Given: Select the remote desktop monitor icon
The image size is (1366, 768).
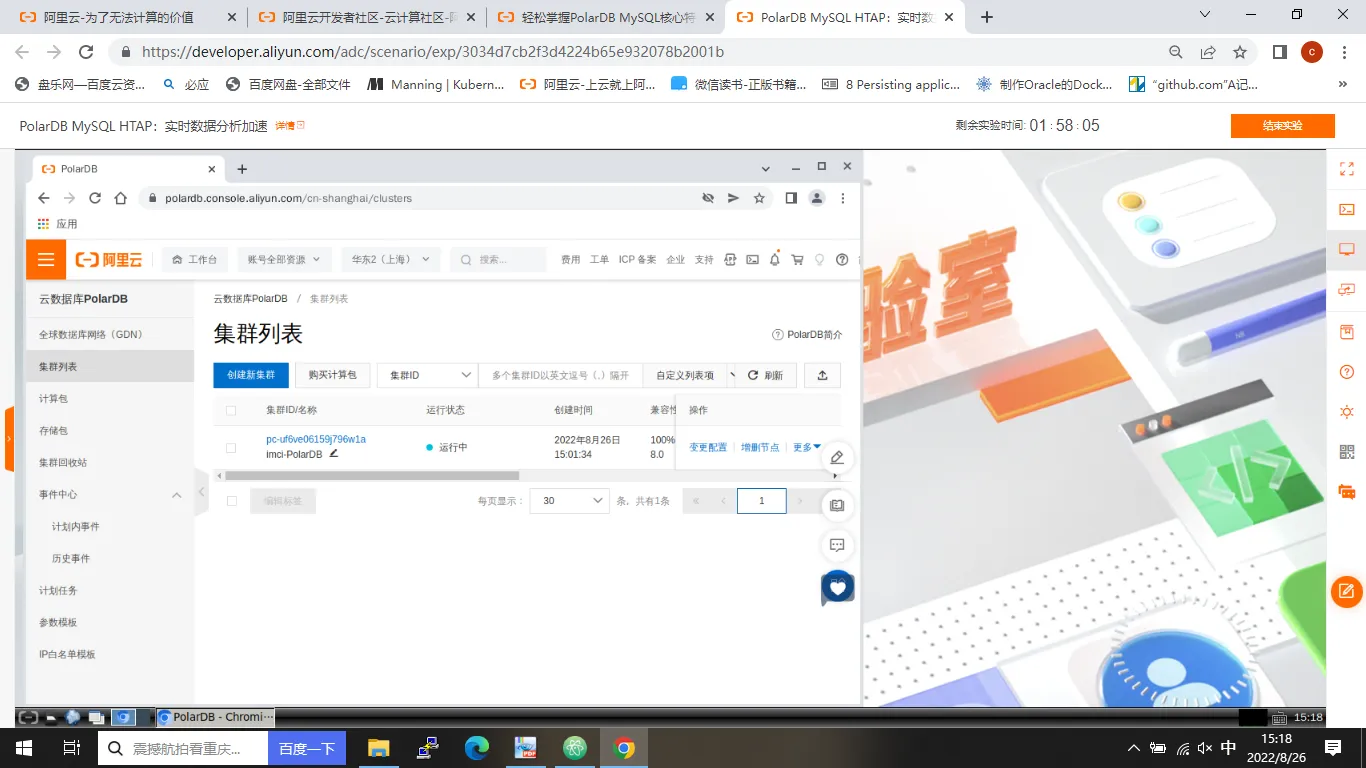Looking at the screenshot, I should click(1346, 250).
